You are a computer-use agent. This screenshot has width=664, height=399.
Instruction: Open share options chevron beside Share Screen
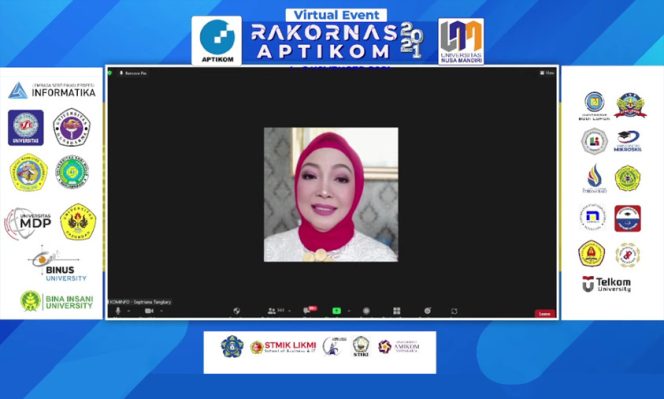point(349,311)
